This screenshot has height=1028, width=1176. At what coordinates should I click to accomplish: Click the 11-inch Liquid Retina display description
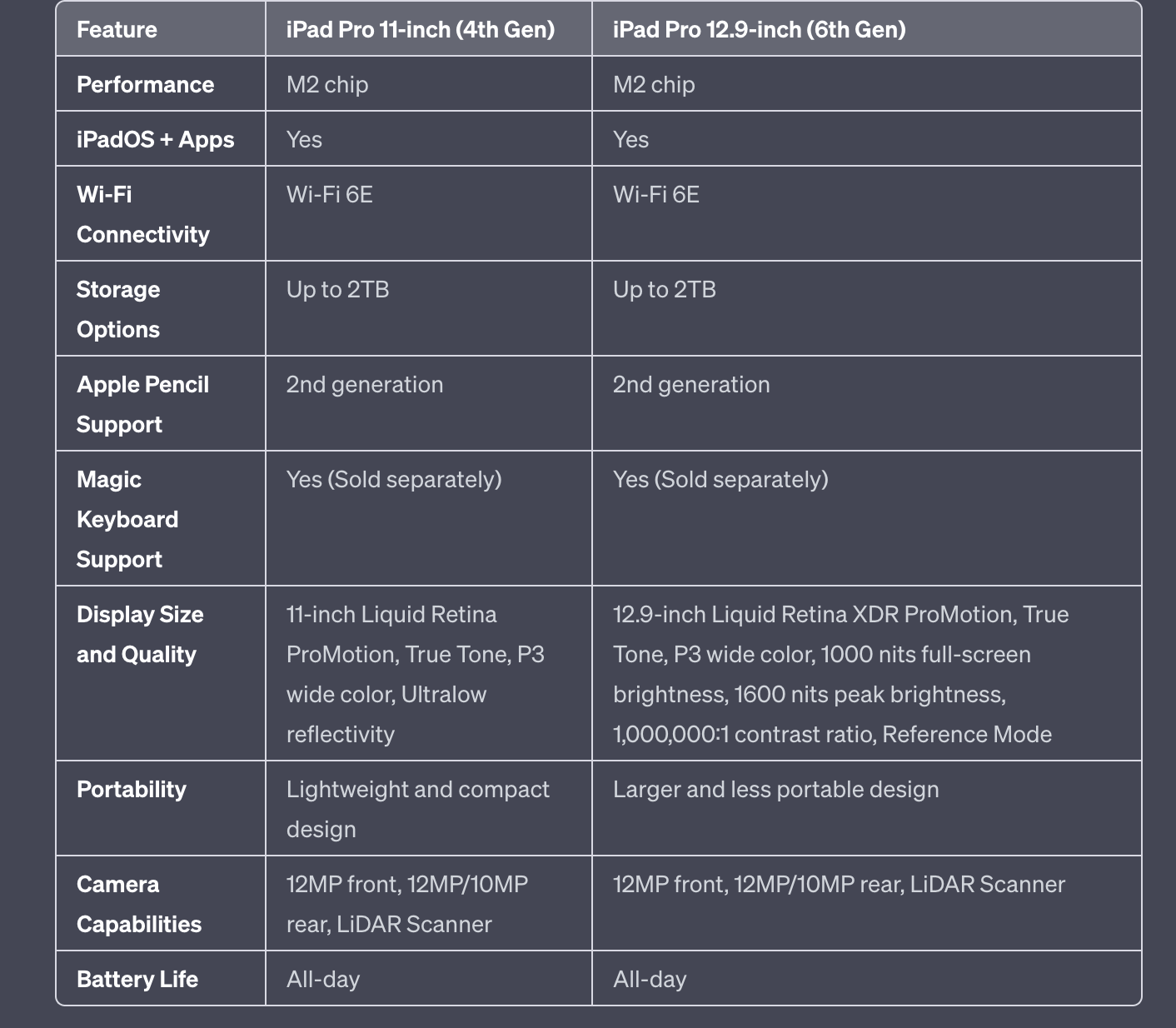(416, 674)
